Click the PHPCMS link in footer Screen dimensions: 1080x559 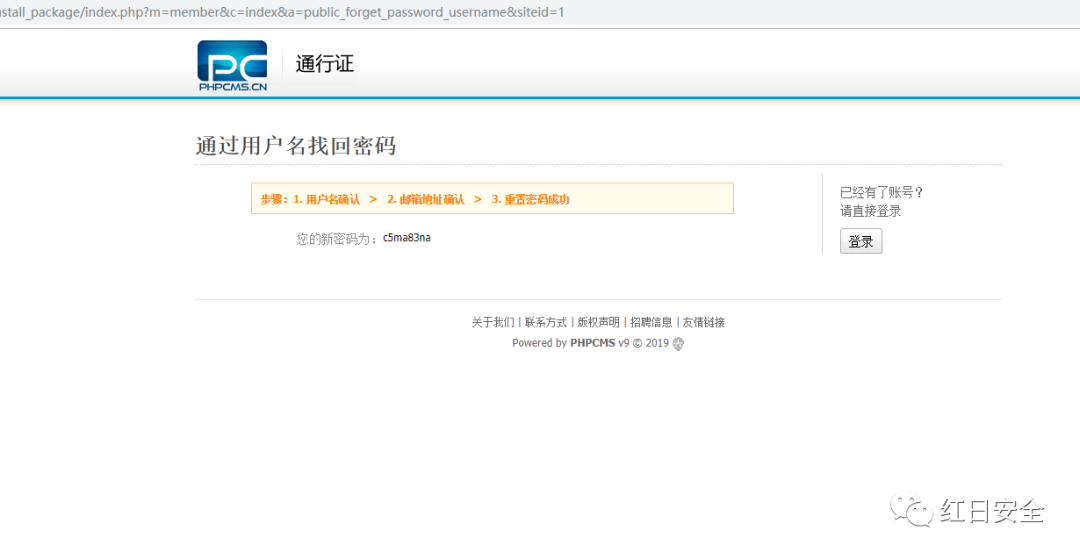click(x=592, y=343)
